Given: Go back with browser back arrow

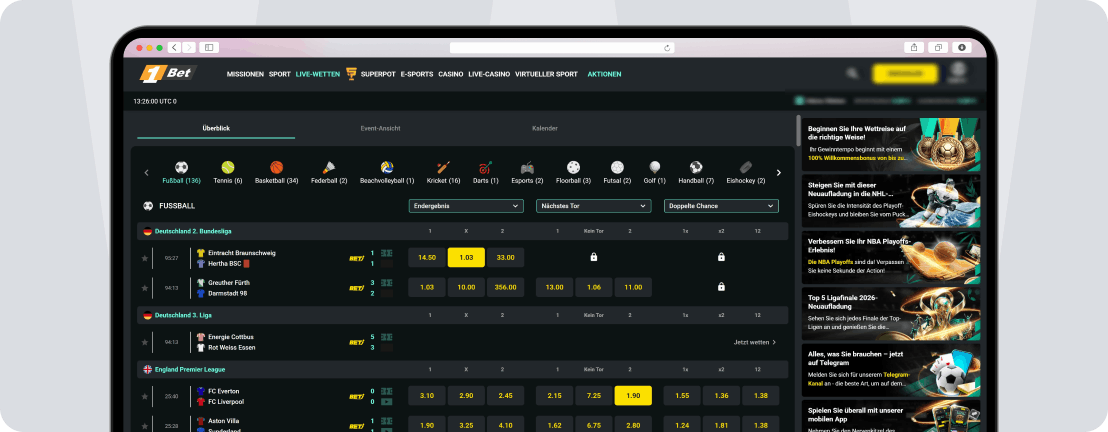Looking at the screenshot, I should 174,47.
